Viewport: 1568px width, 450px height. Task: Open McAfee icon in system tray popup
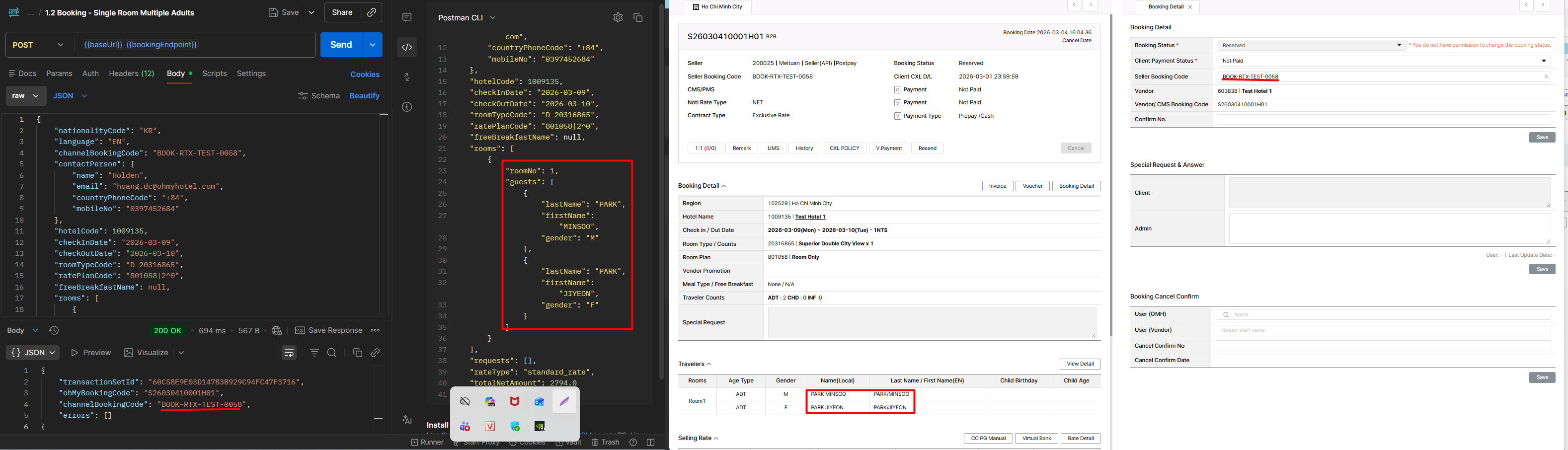(x=514, y=402)
